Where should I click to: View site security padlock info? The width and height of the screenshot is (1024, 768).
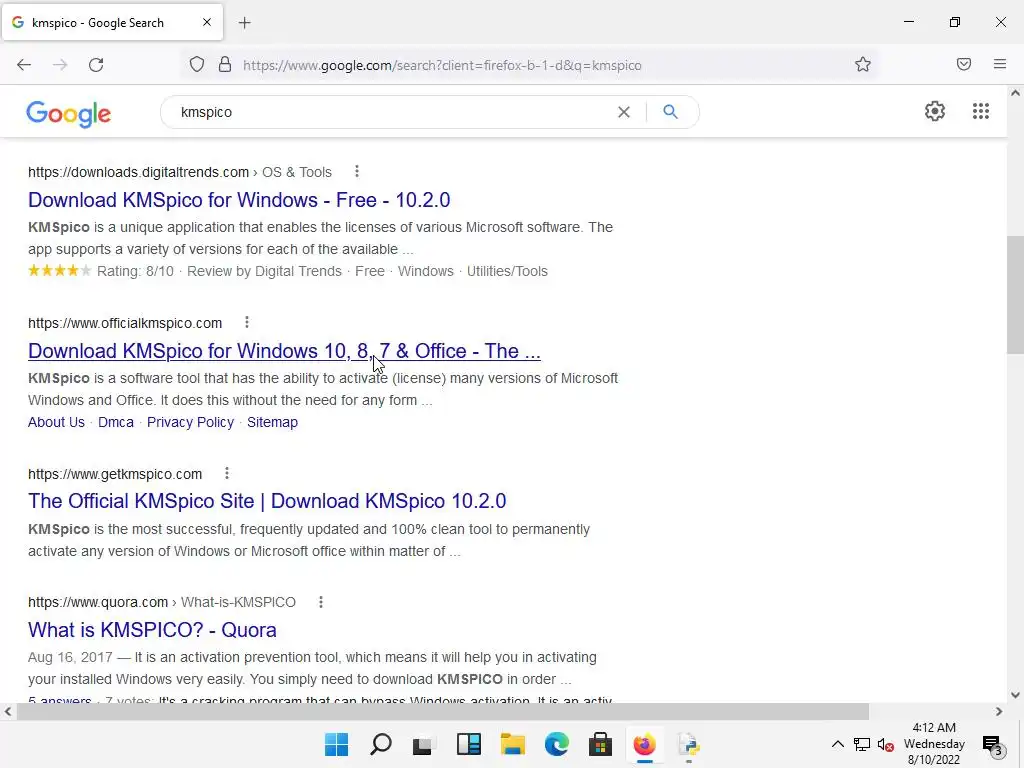225,65
